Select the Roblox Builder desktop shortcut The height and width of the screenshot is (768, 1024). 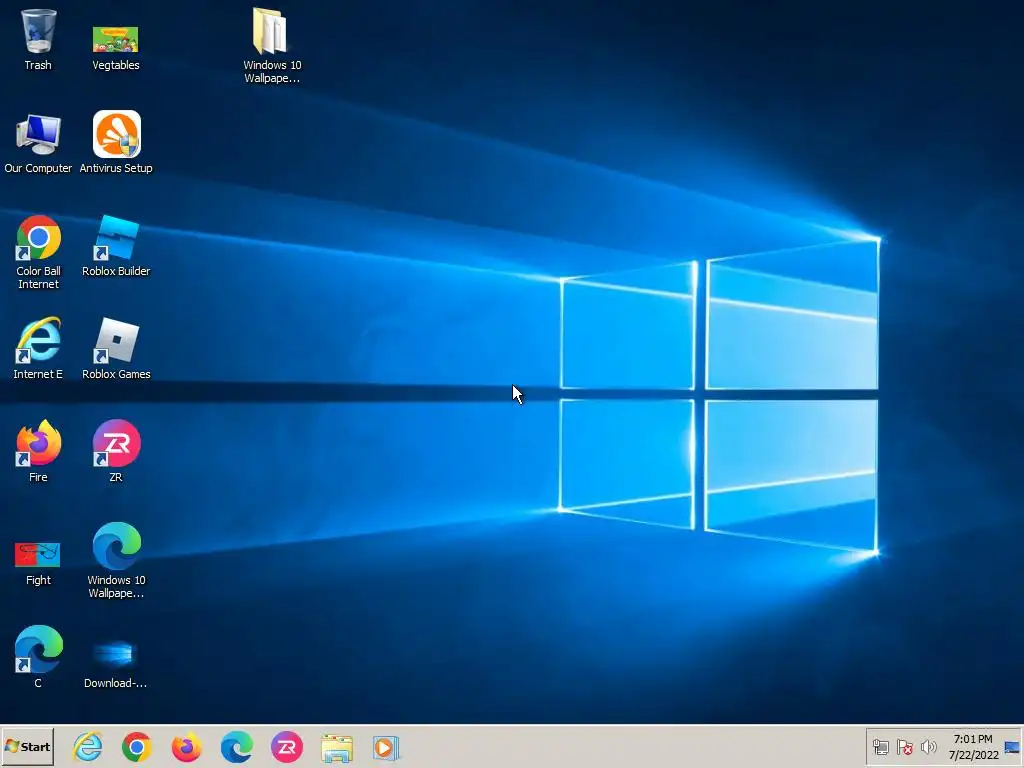tap(116, 246)
